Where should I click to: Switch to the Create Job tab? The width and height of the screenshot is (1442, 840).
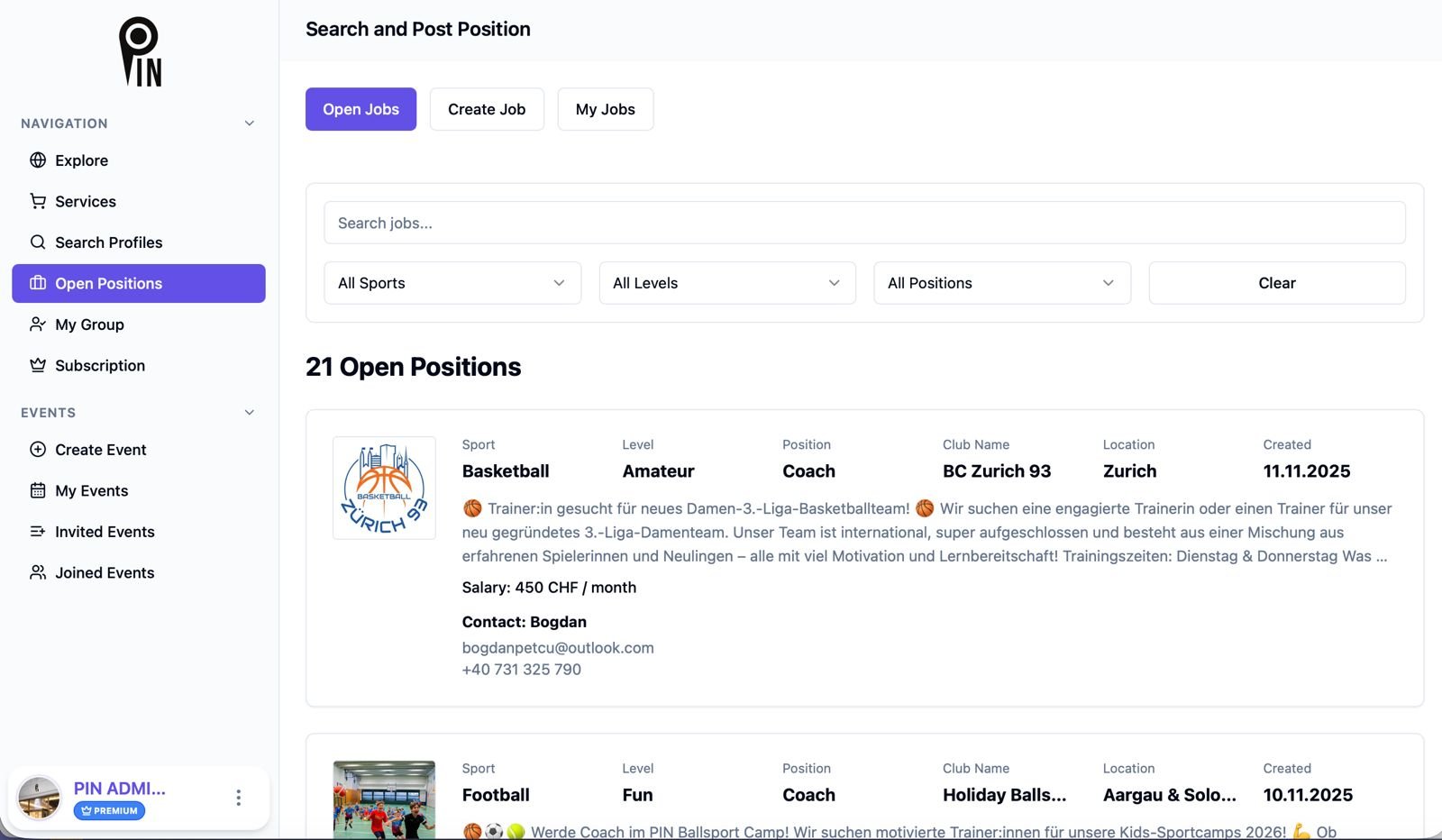pyautogui.click(x=487, y=109)
